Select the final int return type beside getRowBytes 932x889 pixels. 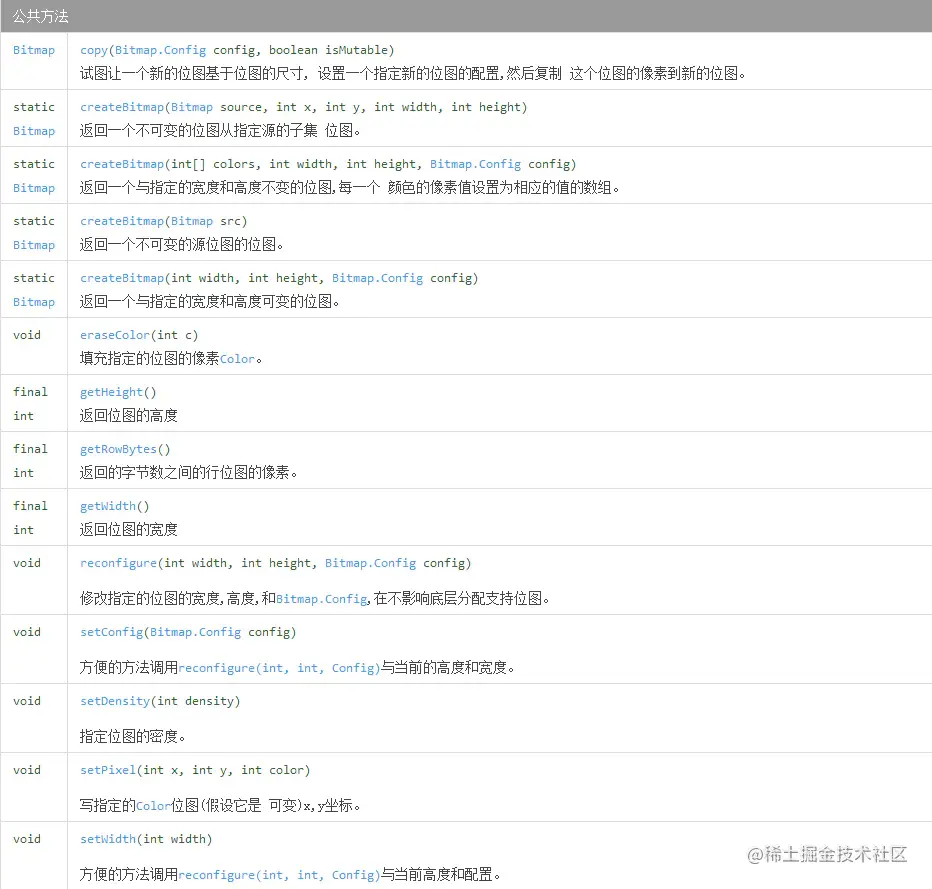coord(30,461)
